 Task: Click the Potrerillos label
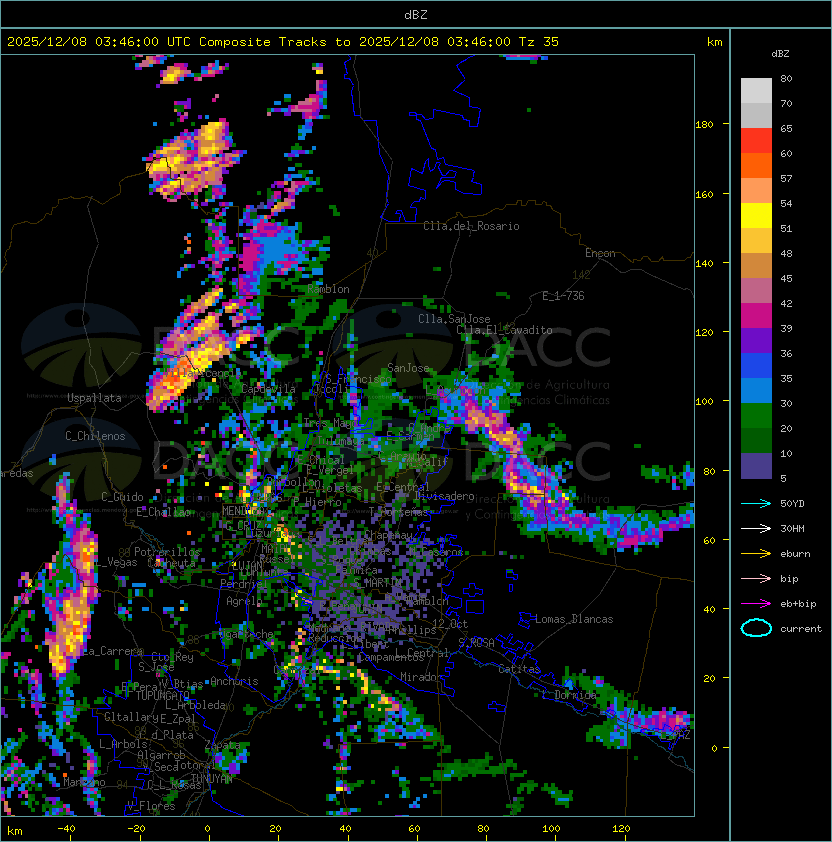point(167,552)
